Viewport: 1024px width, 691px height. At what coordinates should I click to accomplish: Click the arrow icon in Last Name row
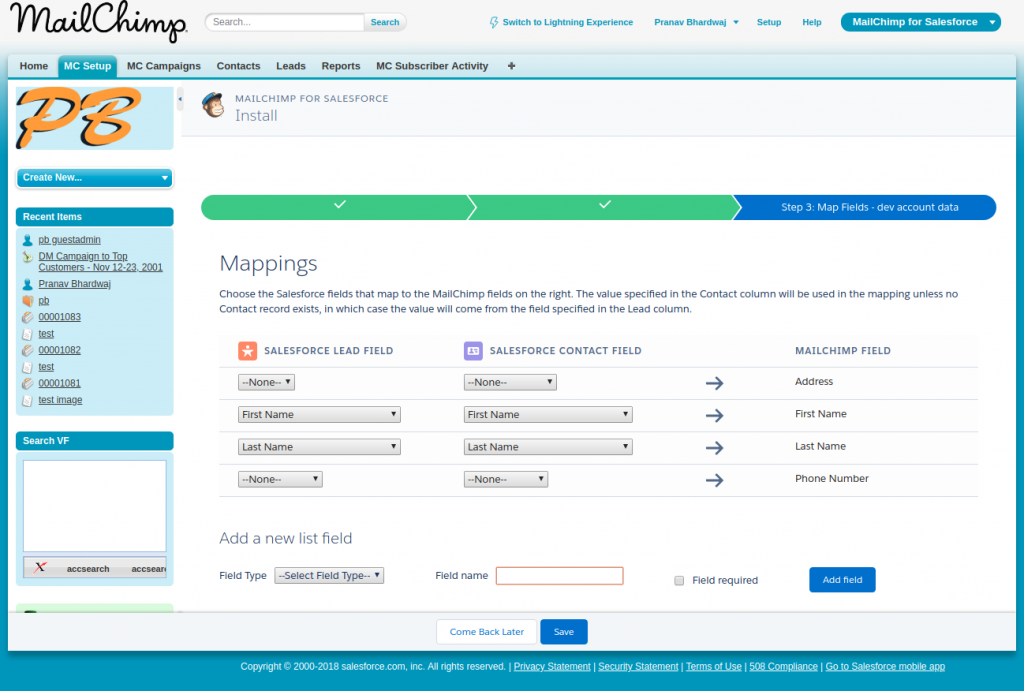coord(714,447)
